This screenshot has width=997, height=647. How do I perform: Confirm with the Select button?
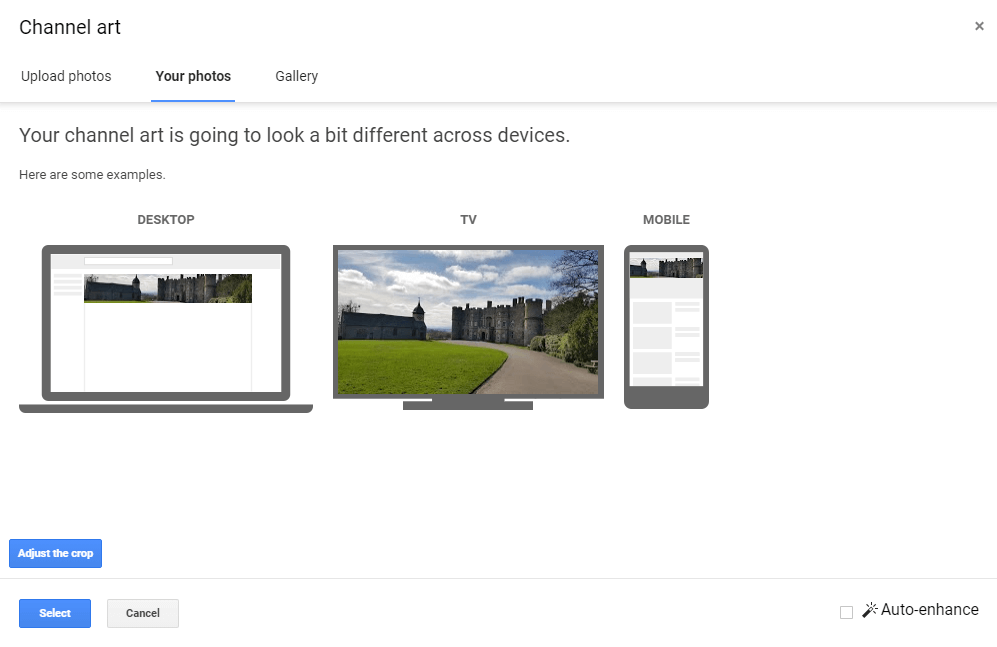pos(55,613)
